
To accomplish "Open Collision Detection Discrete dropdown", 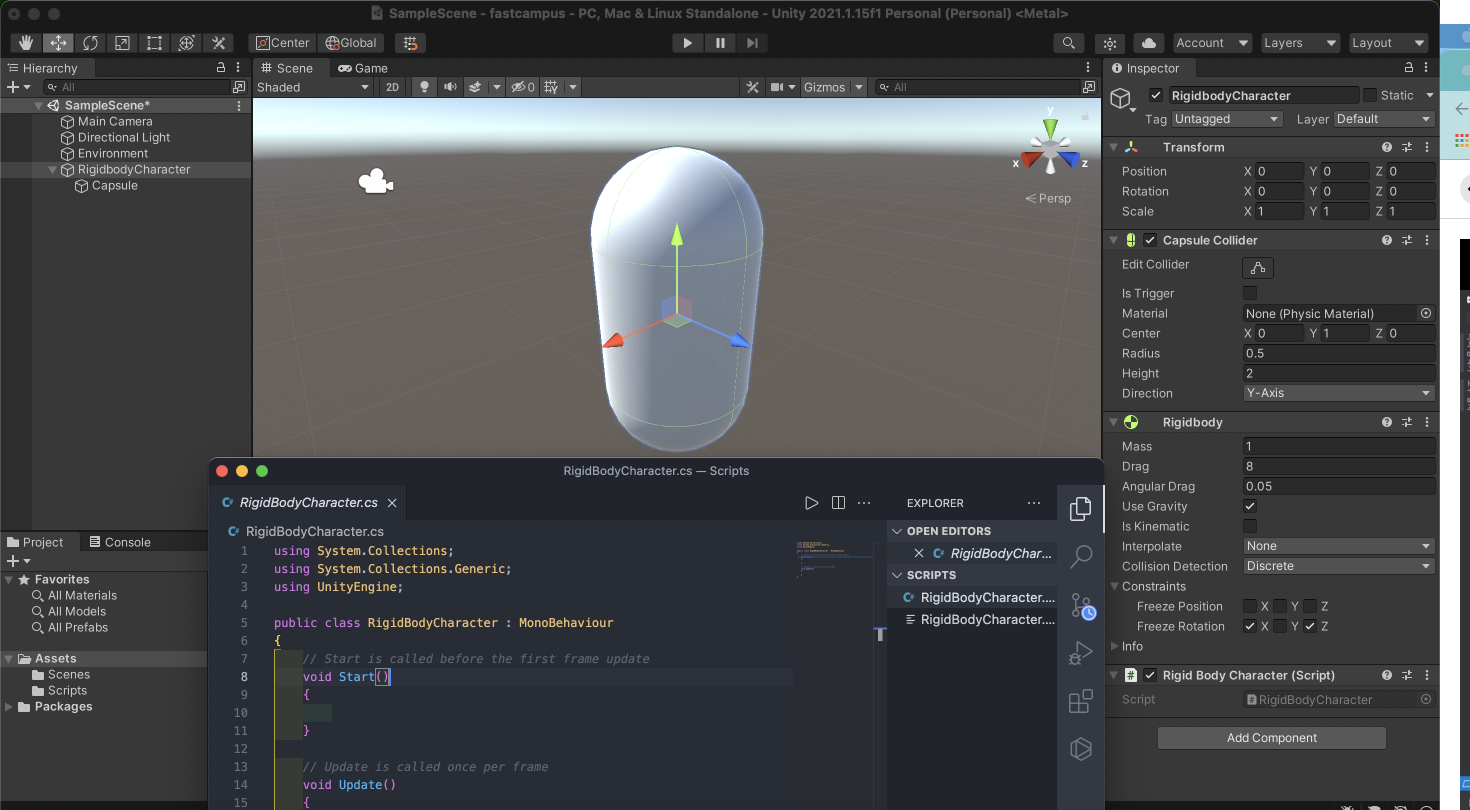I will (1339, 566).
